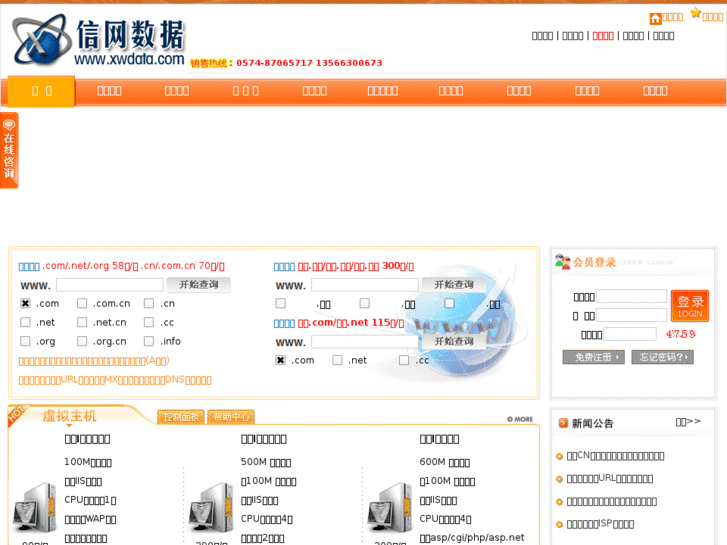The image size is (727, 545).
Task: Click the asp/cgi/php/asp.net feature line
Action: (x=472, y=538)
